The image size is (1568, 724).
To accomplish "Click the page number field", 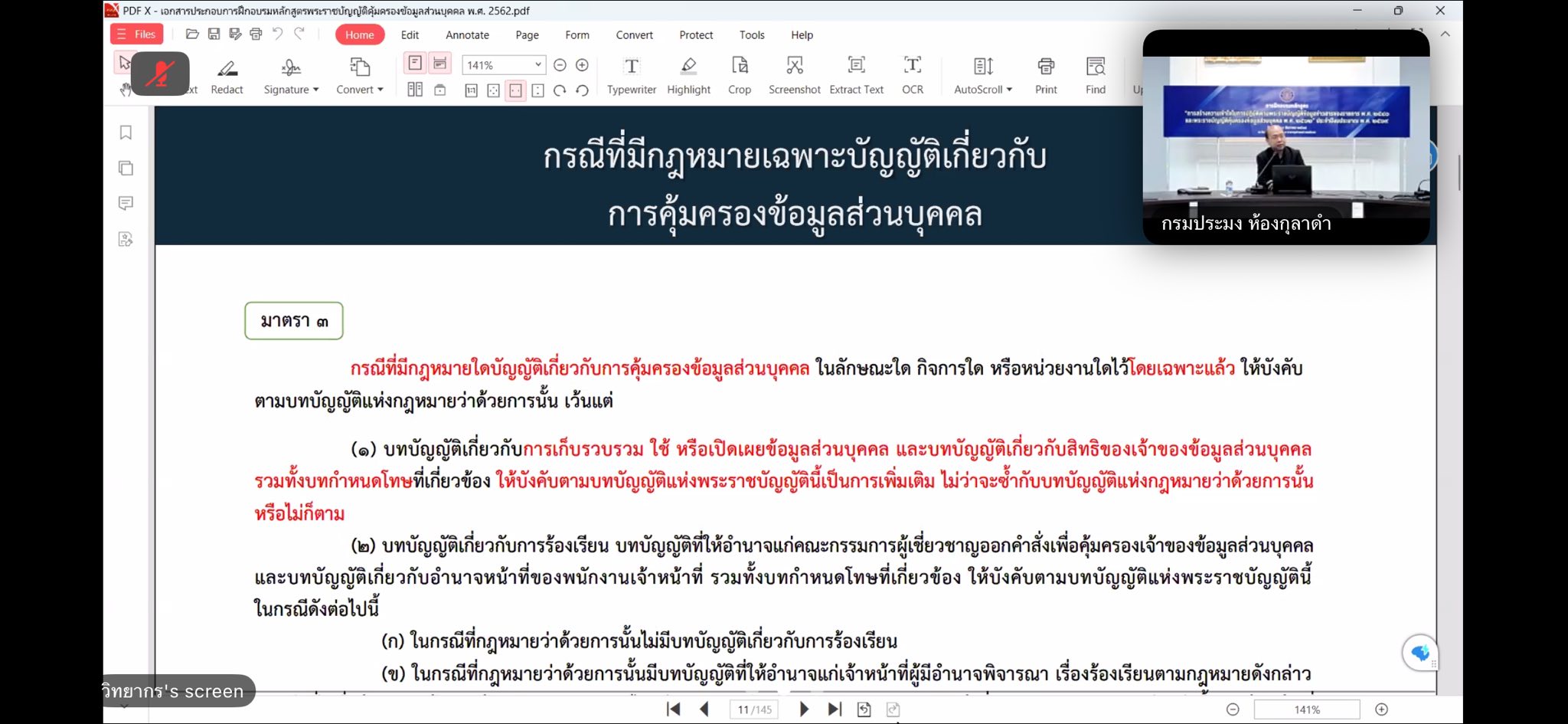I will click(x=753, y=709).
